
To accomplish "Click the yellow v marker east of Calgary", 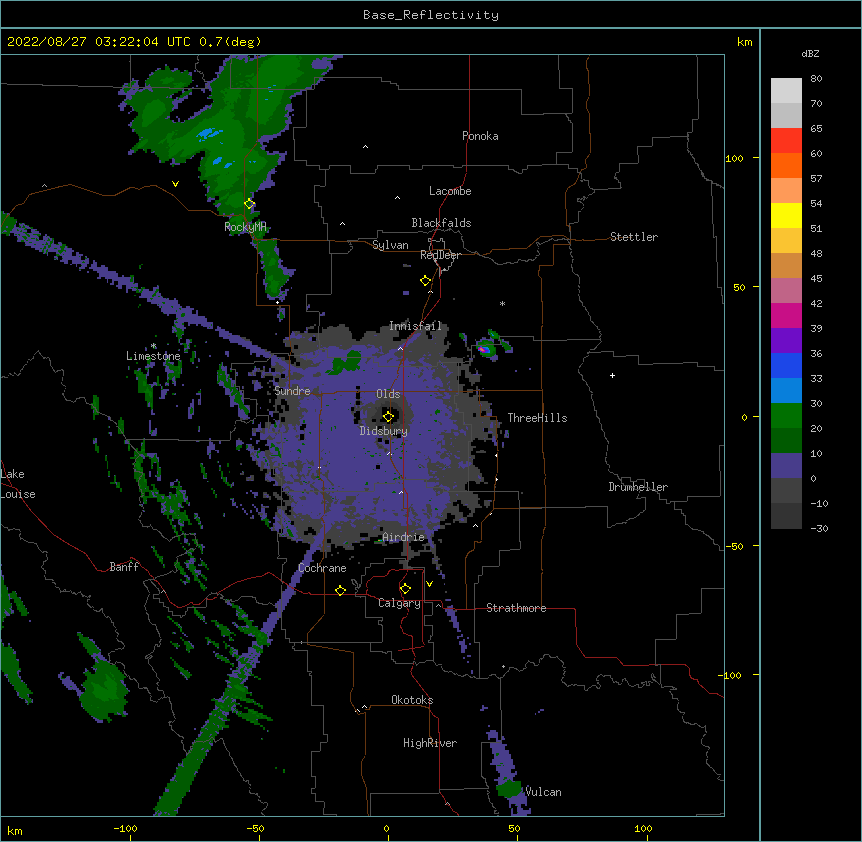I will tap(429, 584).
